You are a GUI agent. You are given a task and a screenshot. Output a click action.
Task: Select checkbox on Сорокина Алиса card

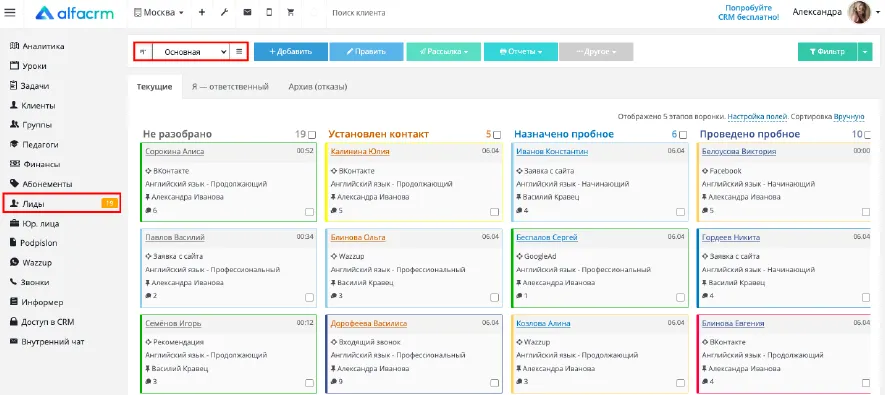point(309,212)
